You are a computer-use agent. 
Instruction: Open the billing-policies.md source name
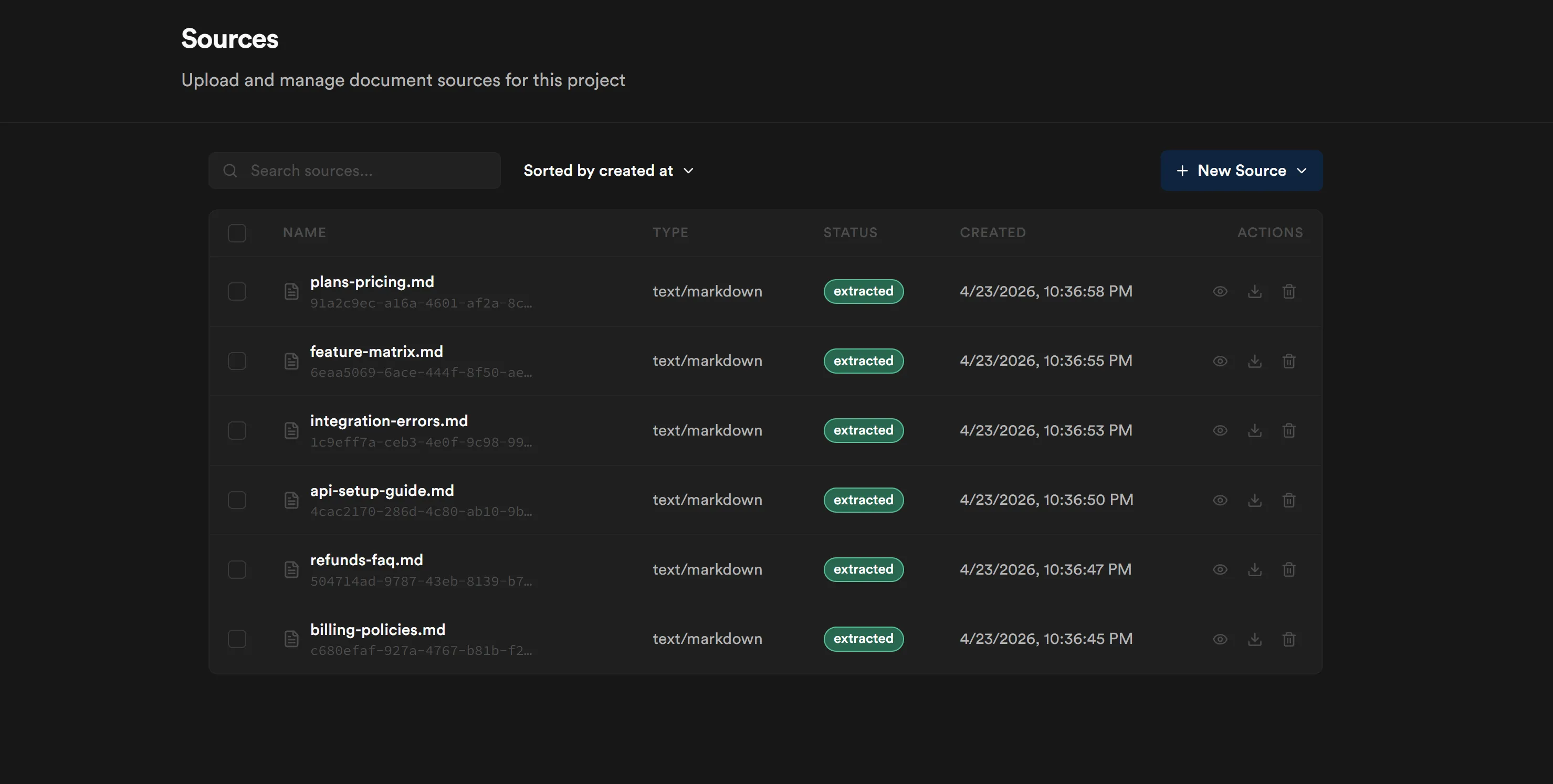tap(377, 630)
